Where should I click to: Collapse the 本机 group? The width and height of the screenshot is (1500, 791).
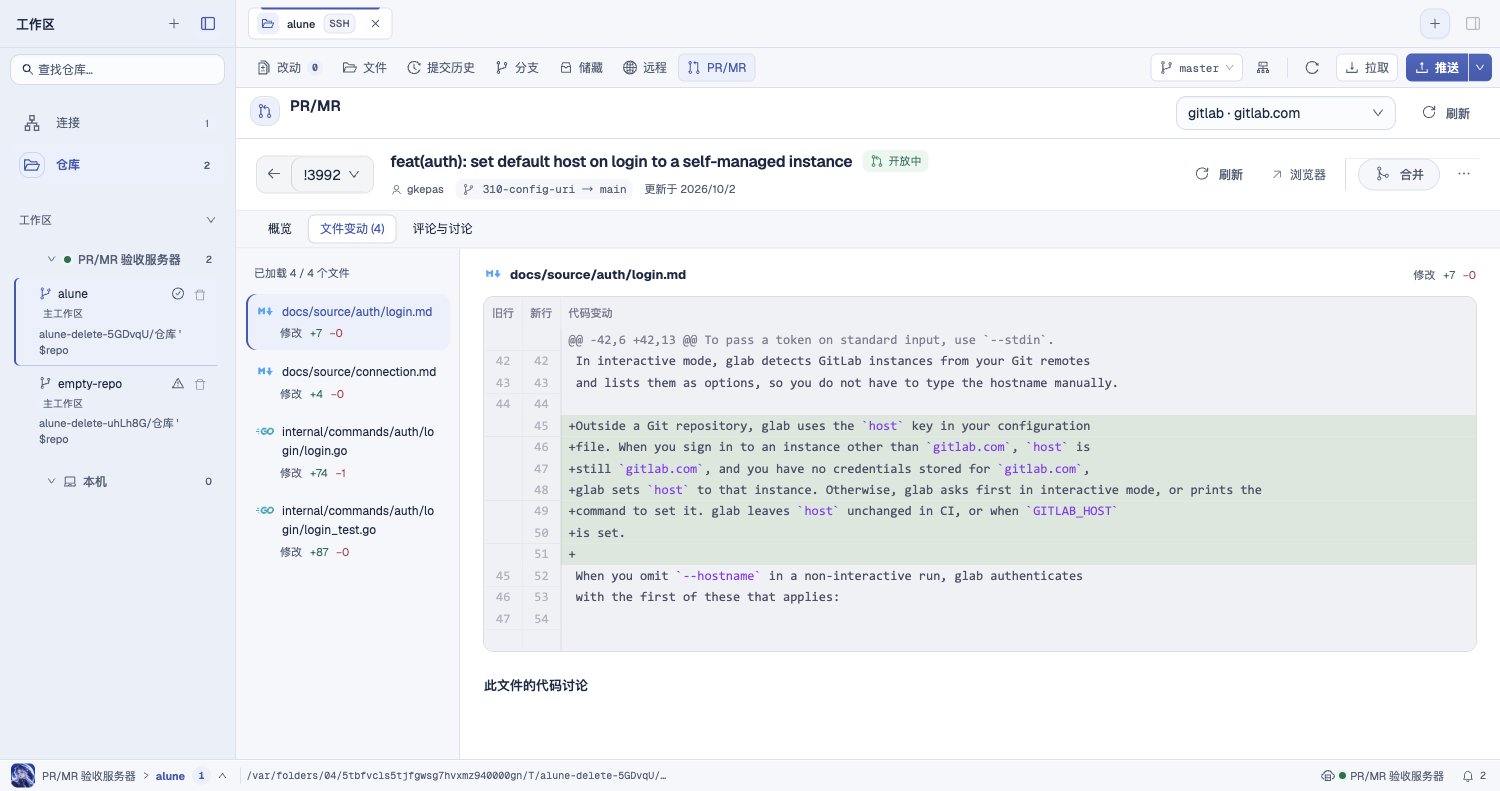51,482
